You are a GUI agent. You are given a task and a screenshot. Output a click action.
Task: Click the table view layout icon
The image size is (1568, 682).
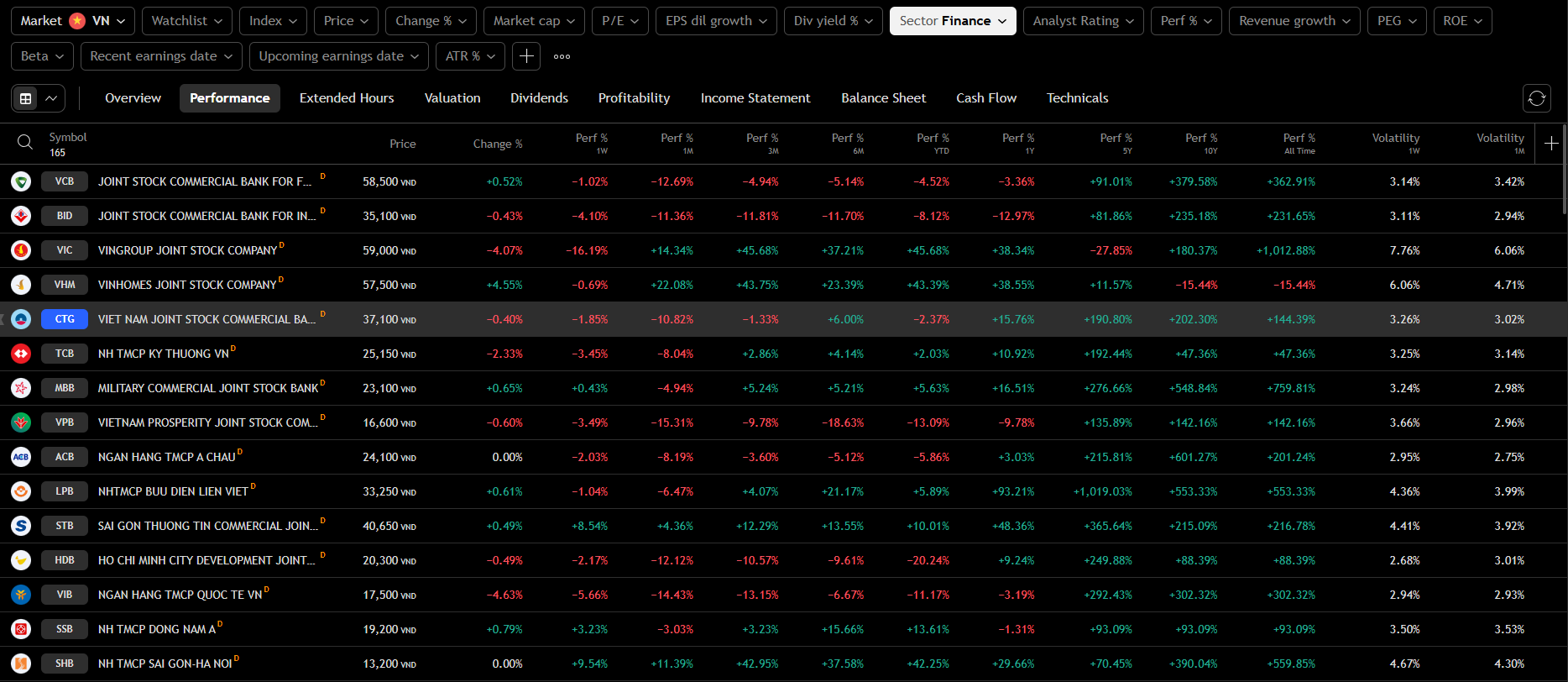pyautogui.click(x=26, y=98)
